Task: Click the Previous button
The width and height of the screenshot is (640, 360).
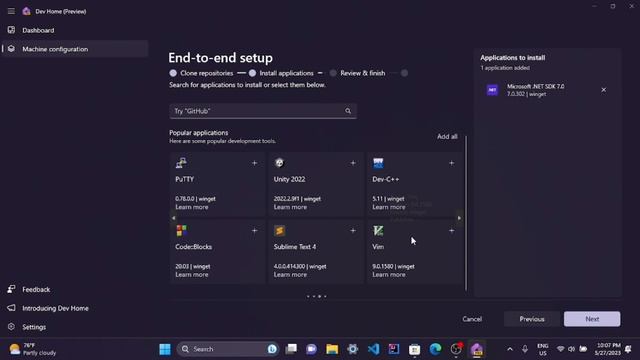Action: pos(531,319)
